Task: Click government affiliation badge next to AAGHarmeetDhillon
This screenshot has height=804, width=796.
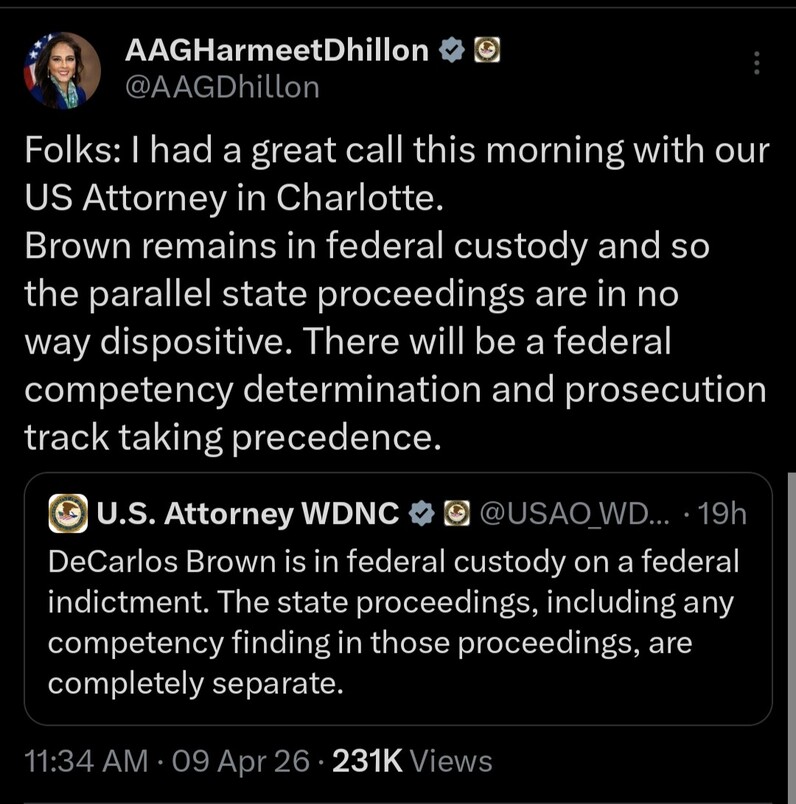Action: [x=486, y=51]
